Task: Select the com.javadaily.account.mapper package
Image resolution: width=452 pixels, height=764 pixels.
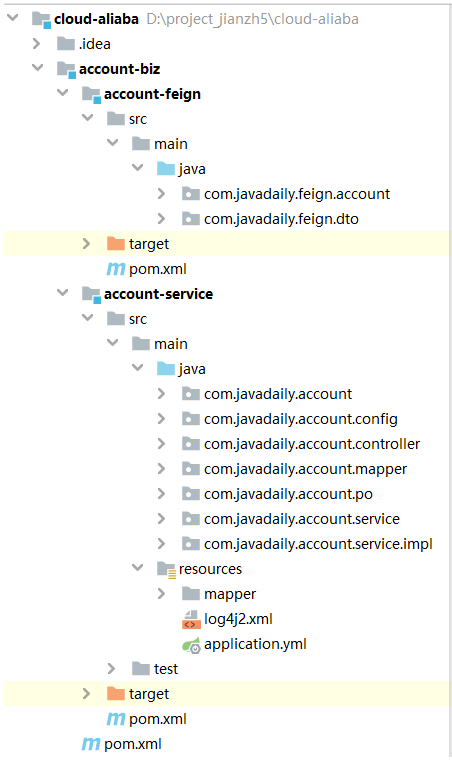Action: 305,469
